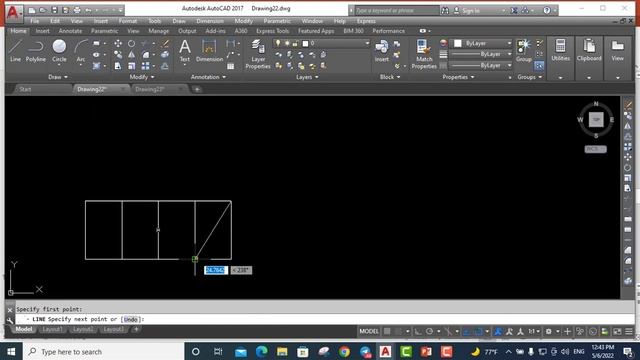
Task: Click Match Properties icon
Action: (424, 54)
